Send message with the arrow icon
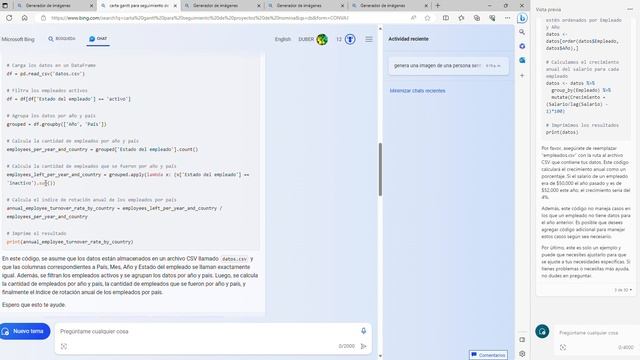This screenshot has width=640, height=360. pos(363,346)
